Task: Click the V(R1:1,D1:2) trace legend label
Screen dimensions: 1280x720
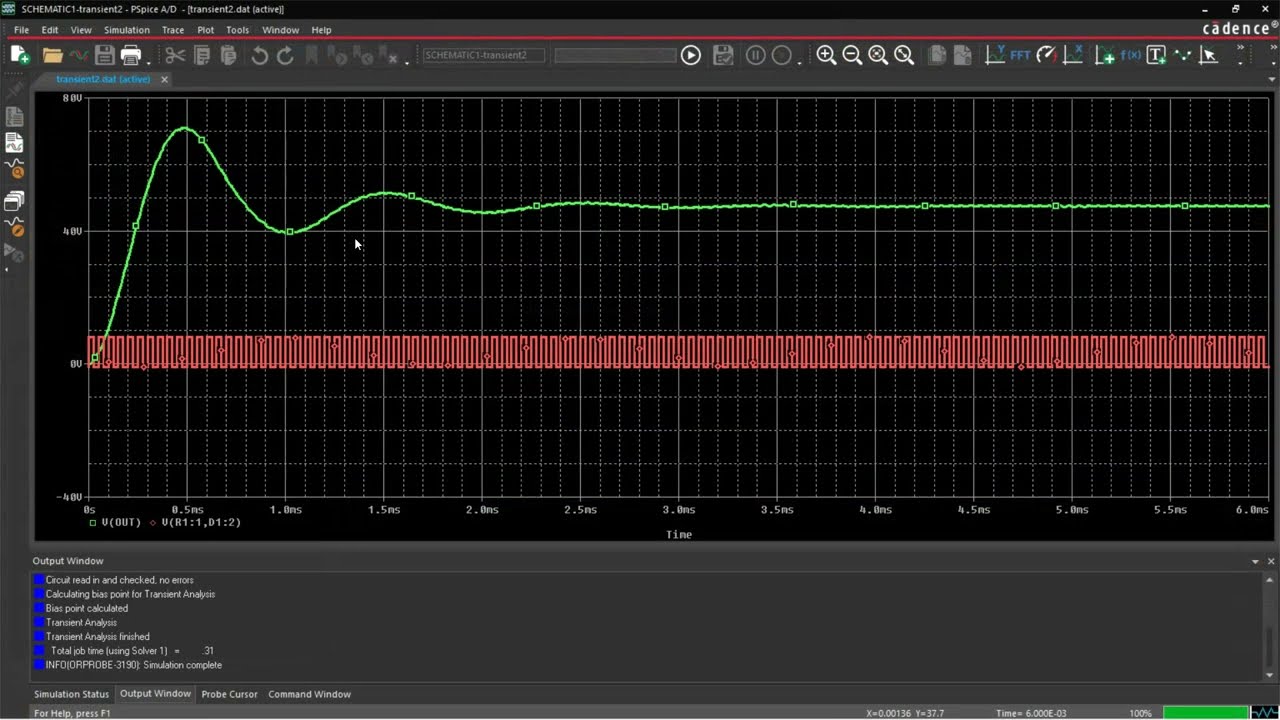Action: (201, 522)
